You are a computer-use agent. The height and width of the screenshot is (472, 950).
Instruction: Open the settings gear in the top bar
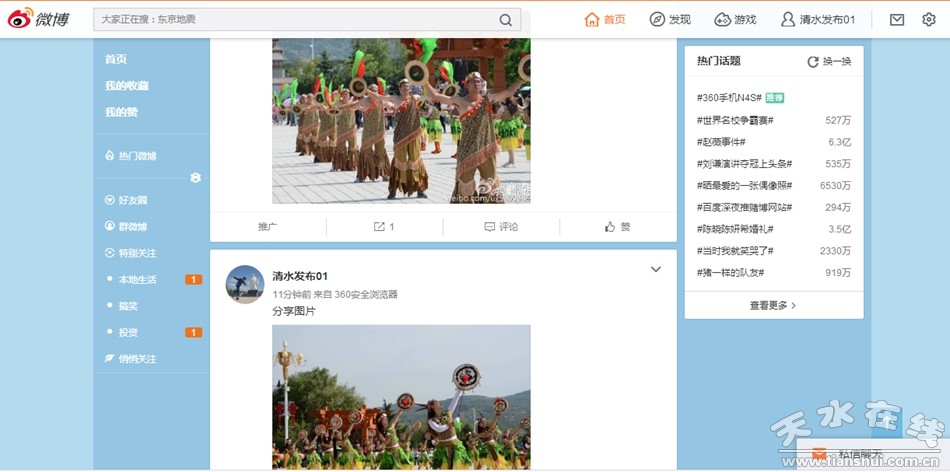coord(929,19)
